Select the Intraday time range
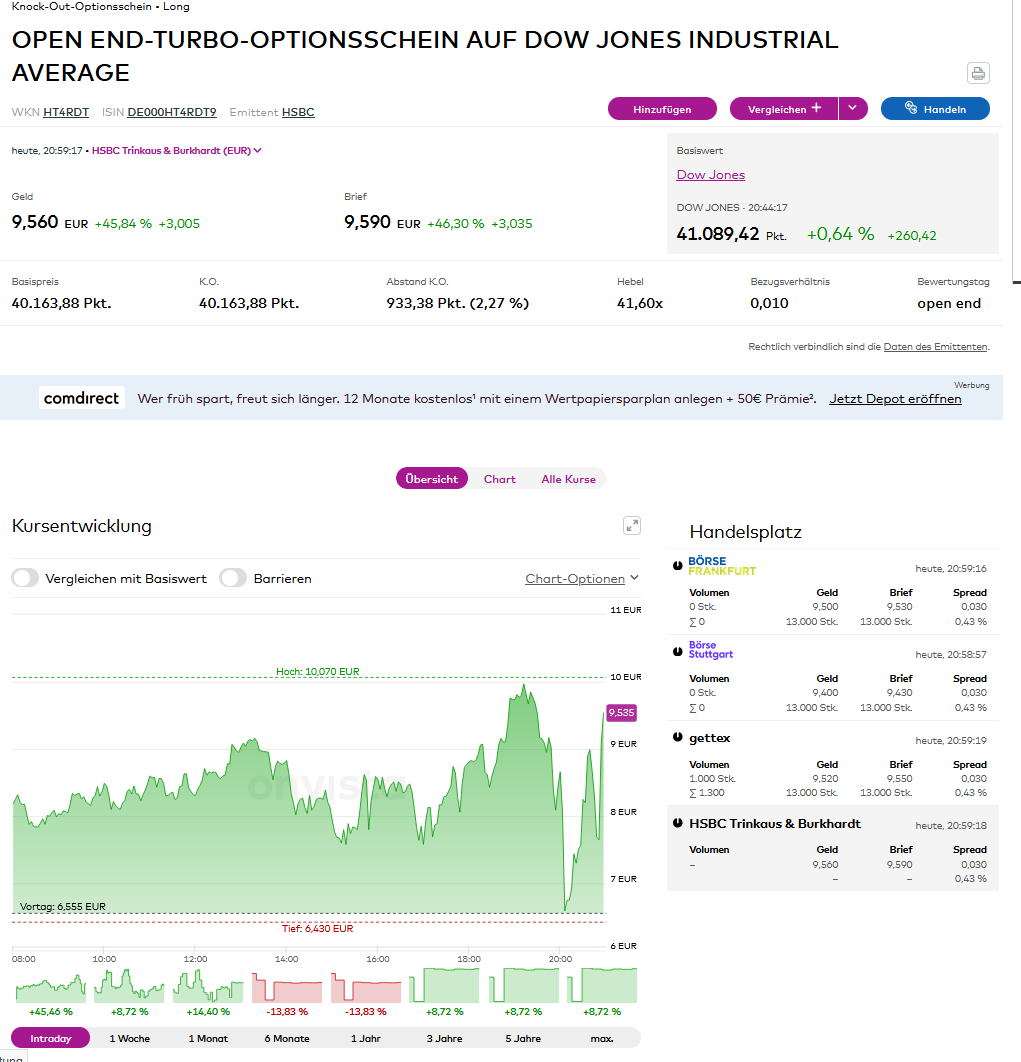This screenshot has width=1021, height=1062. click(x=51, y=1038)
